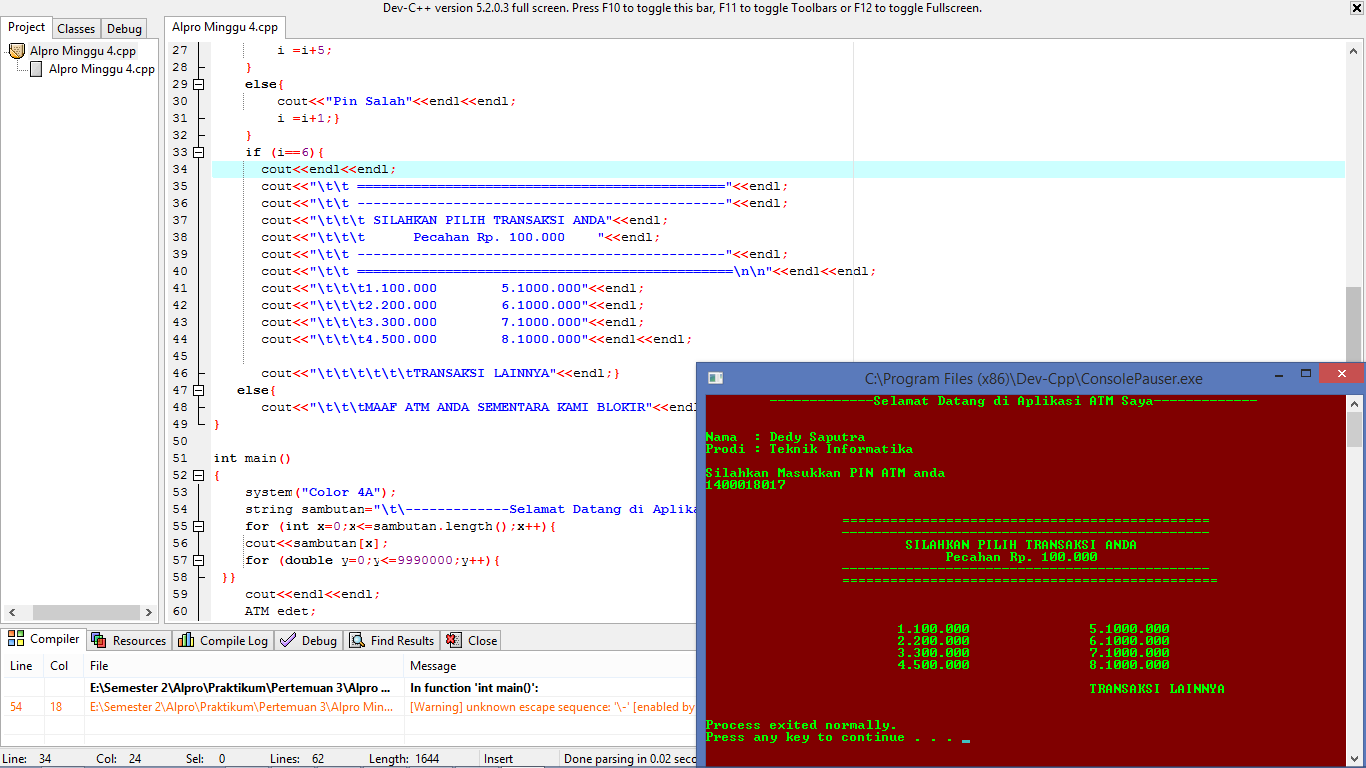Click warning row line number 54

[x=16, y=707]
